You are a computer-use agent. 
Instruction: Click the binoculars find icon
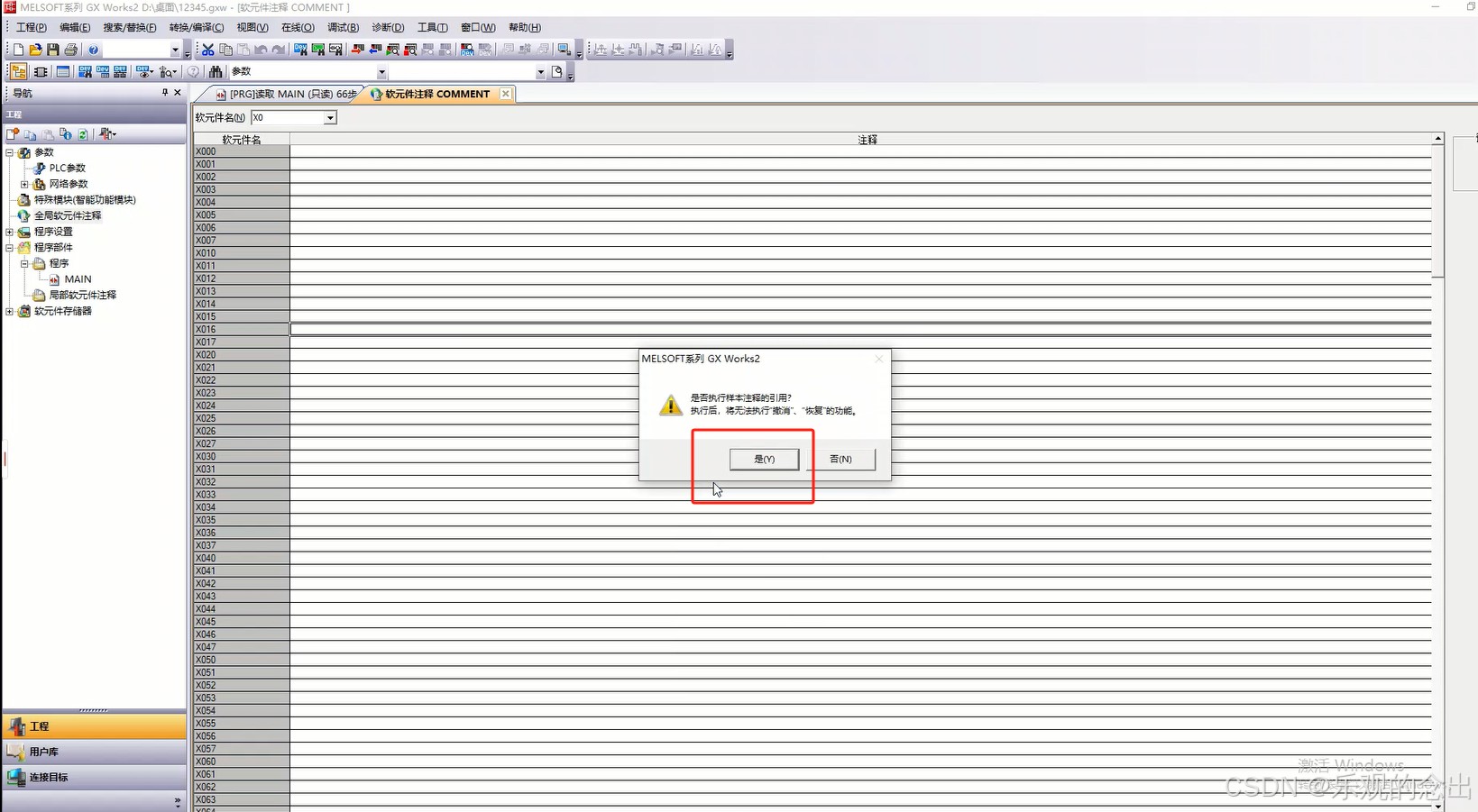216,71
